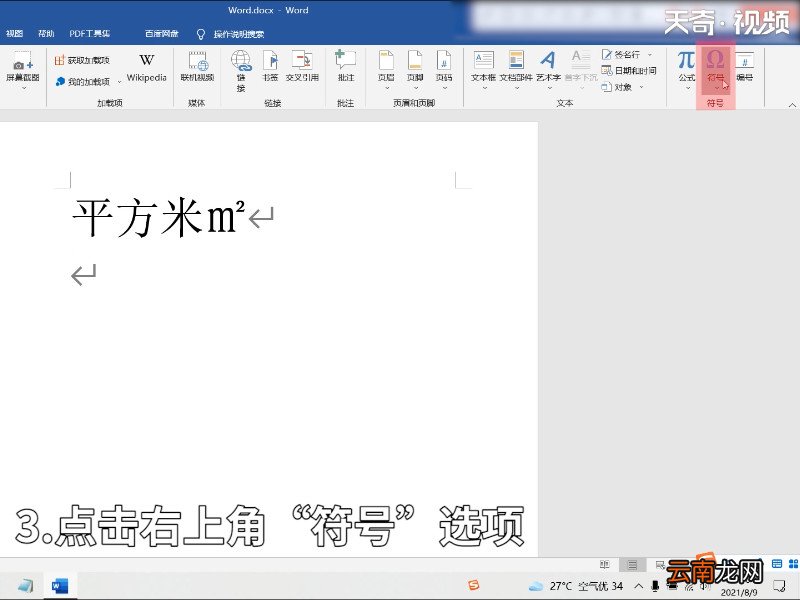Image resolution: width=800 pixels, height=600 pixels.
Task: Open 我的加载项 my add-ins
Action: tap(83, 82)
